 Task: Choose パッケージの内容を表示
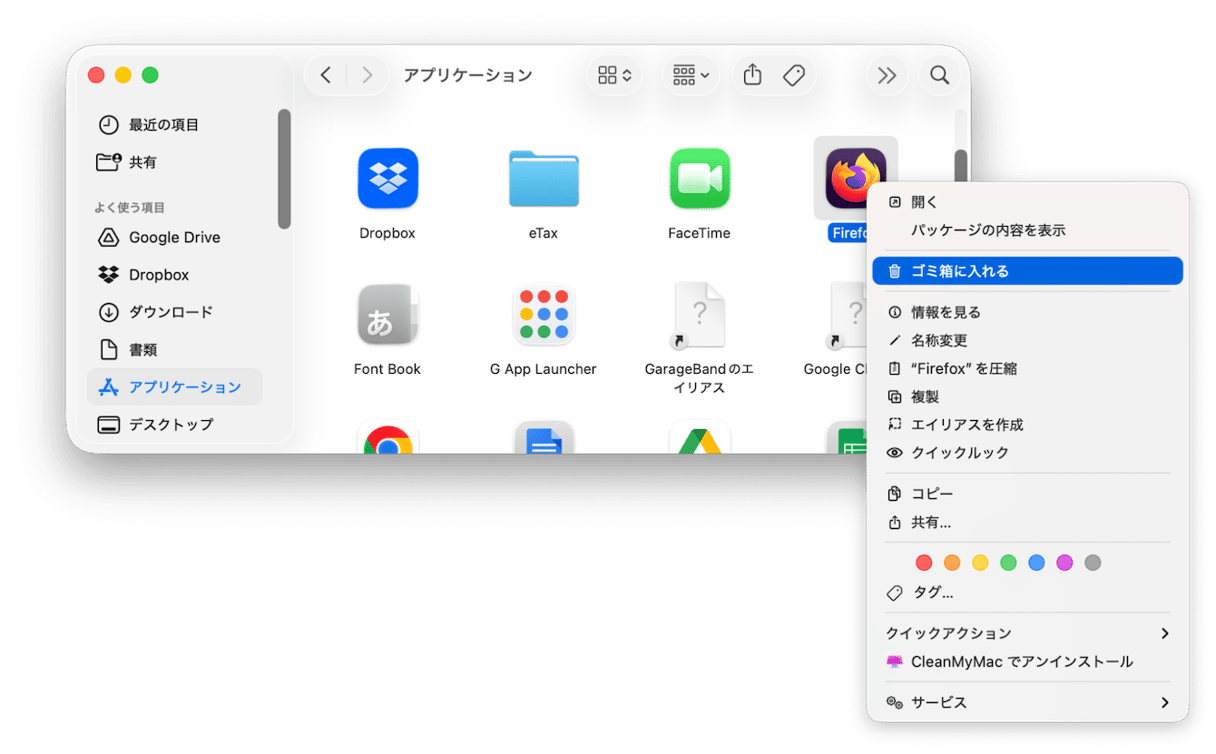[1027, 230]
